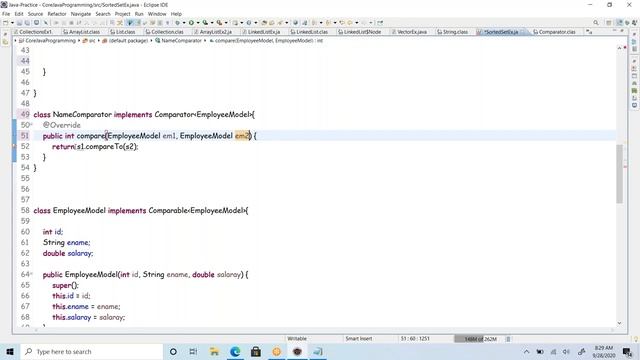
Task: Open the Window menu
Action: coord(157,14)
